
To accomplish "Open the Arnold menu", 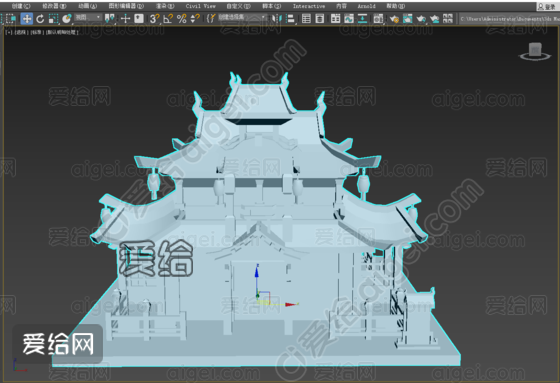I will click(x=366, y=6).
